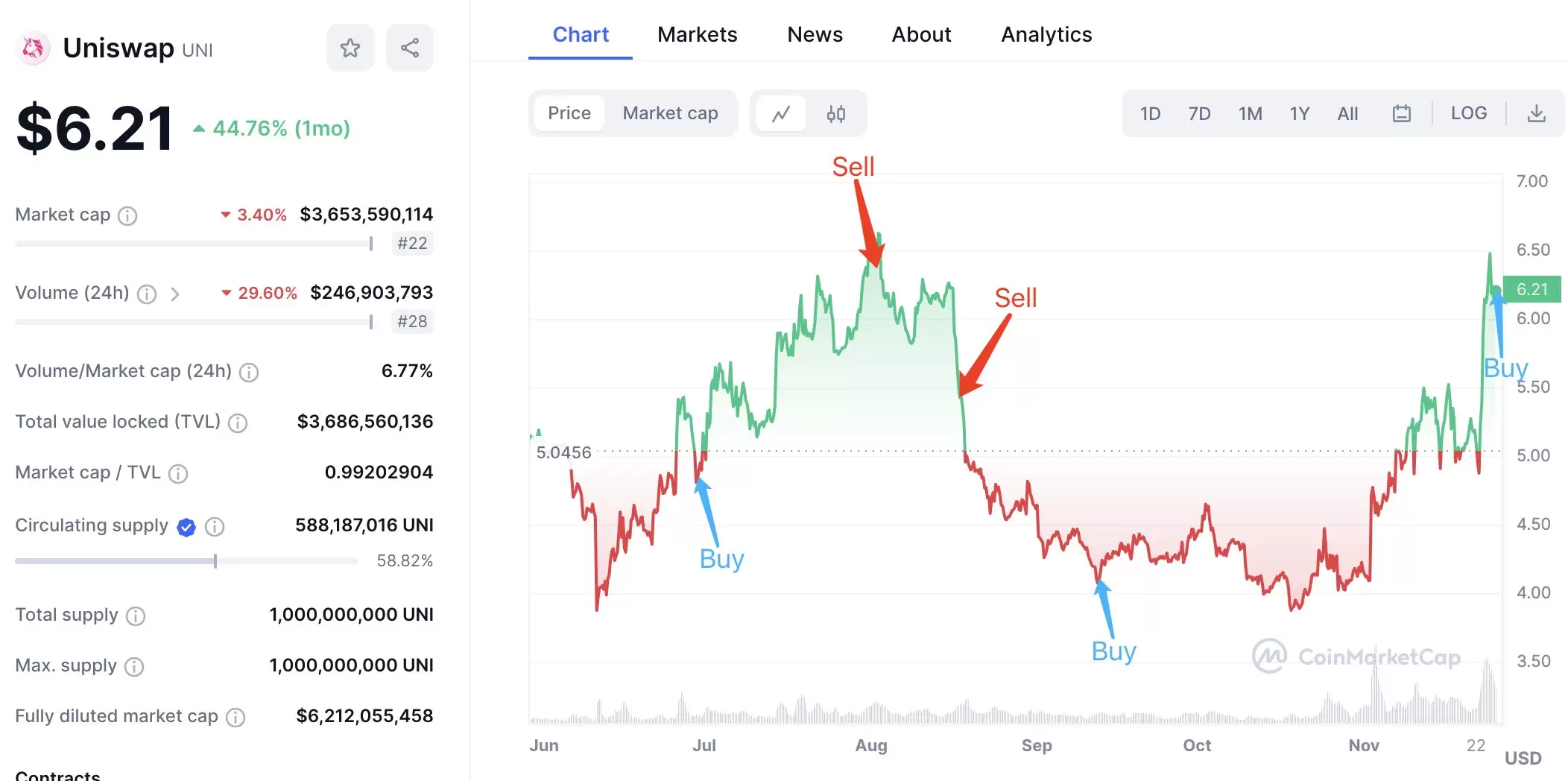Image resolution: width=1568 pixels, height=781 pixels.
Task: Select the 1Y time range
Action: [1299, 114]
